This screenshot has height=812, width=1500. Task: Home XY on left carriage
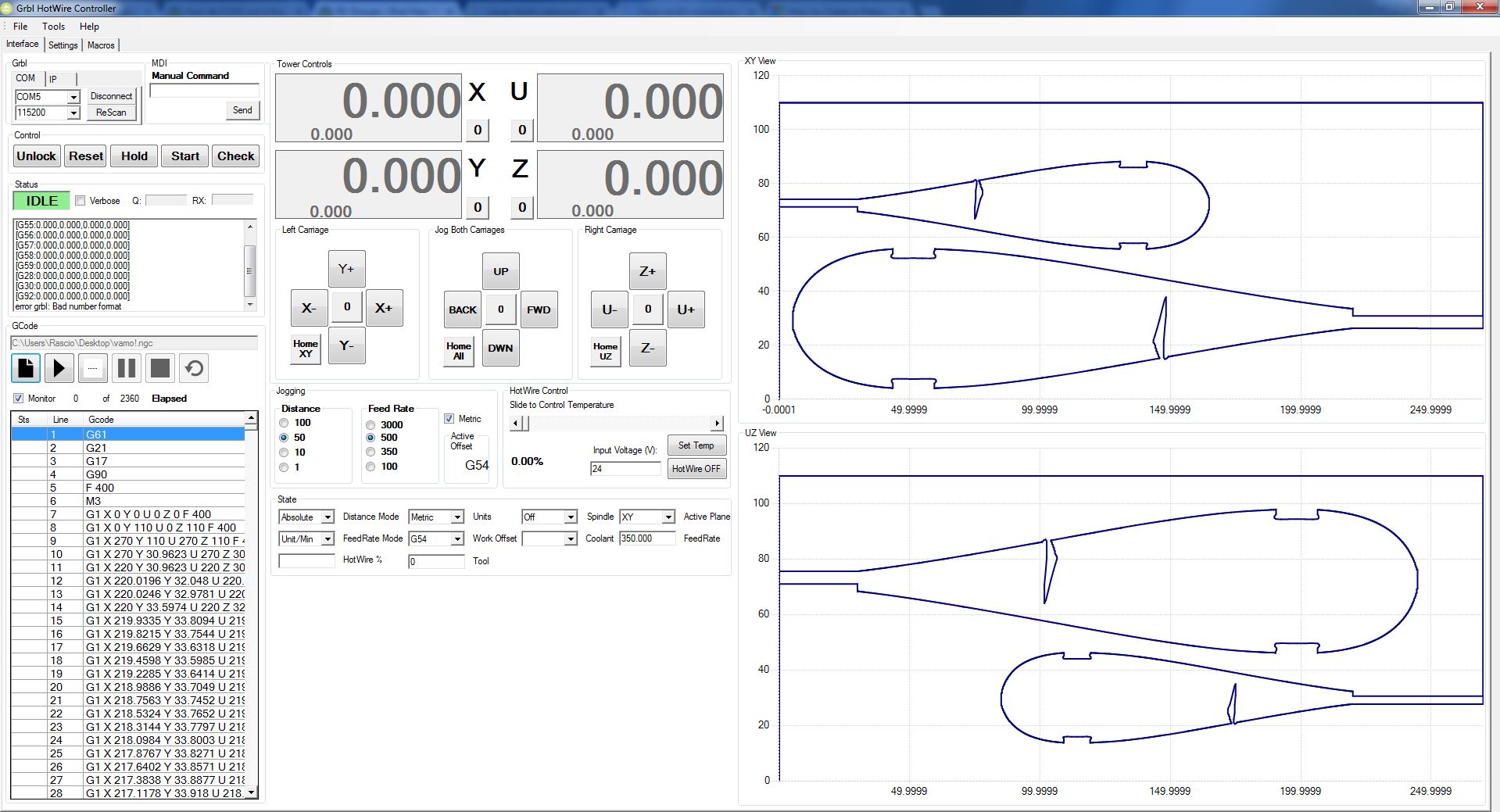[x=306, y=349]
